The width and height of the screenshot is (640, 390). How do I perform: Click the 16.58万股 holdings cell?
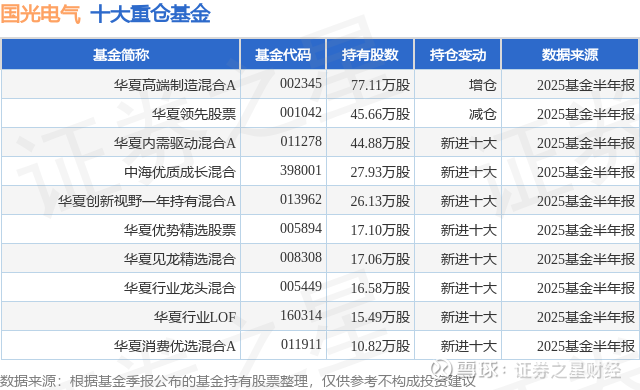click(380, 288)
